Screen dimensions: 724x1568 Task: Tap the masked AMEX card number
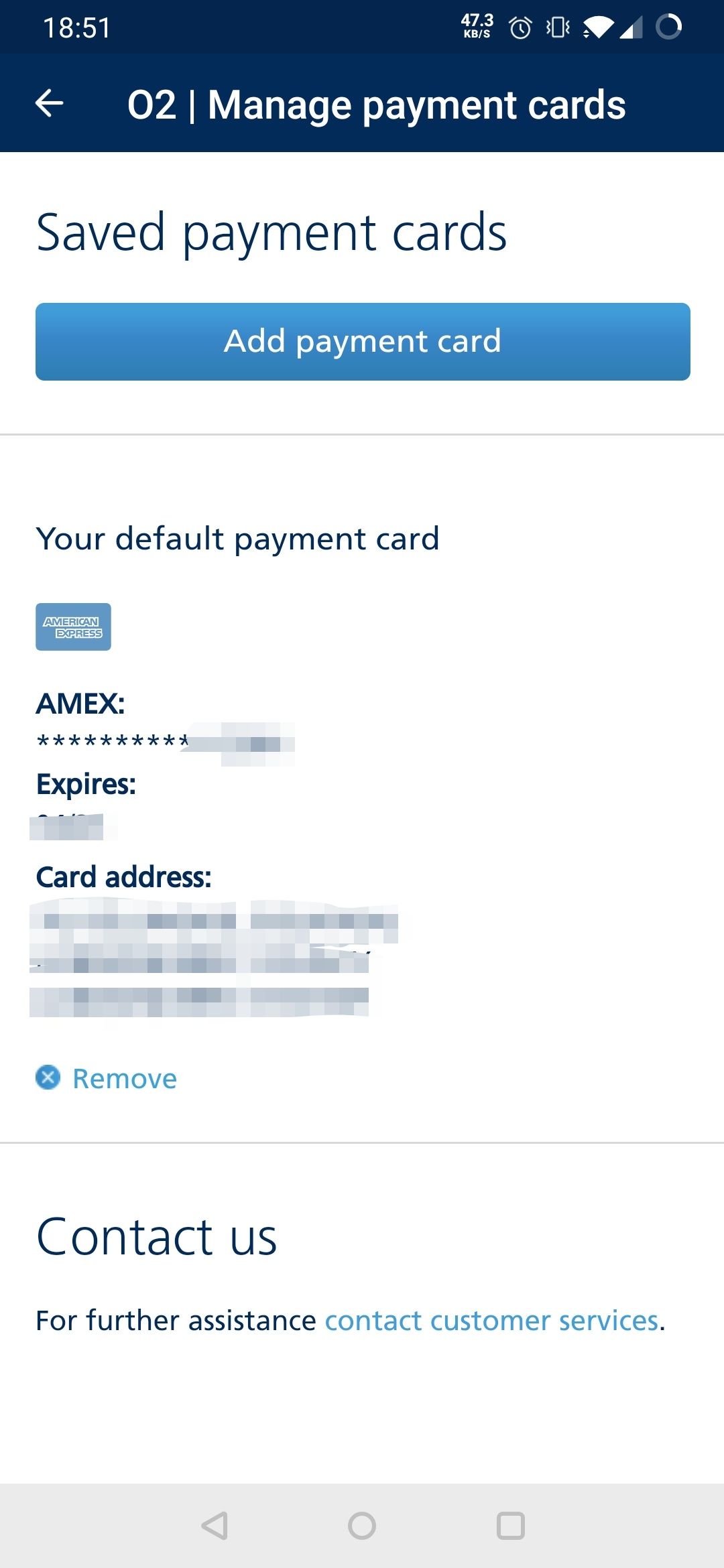click(x=165, y=742)
